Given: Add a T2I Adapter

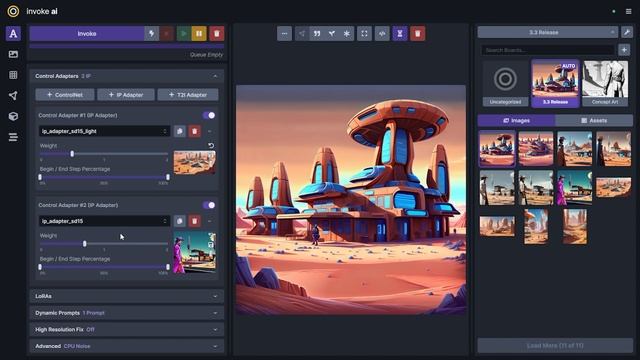Looking at the screenshot, I should (188, 95).
